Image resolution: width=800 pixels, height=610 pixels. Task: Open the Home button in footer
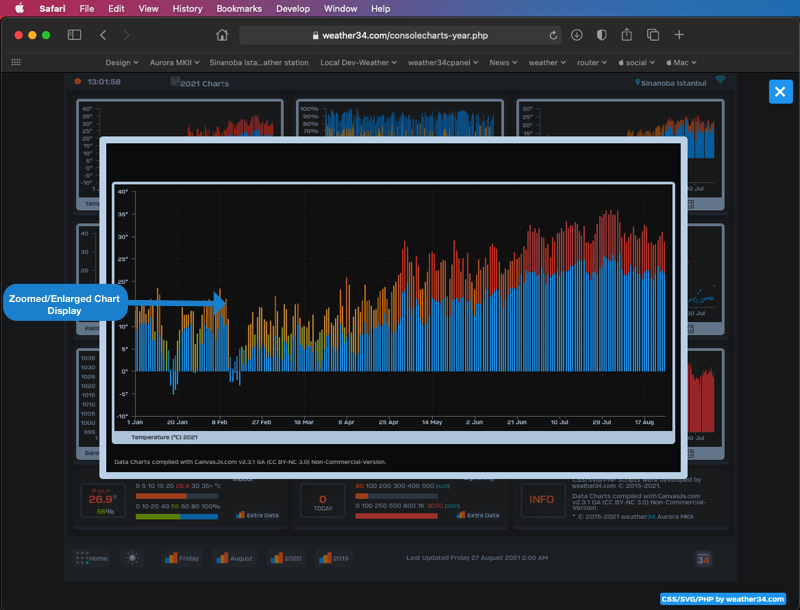92,558
